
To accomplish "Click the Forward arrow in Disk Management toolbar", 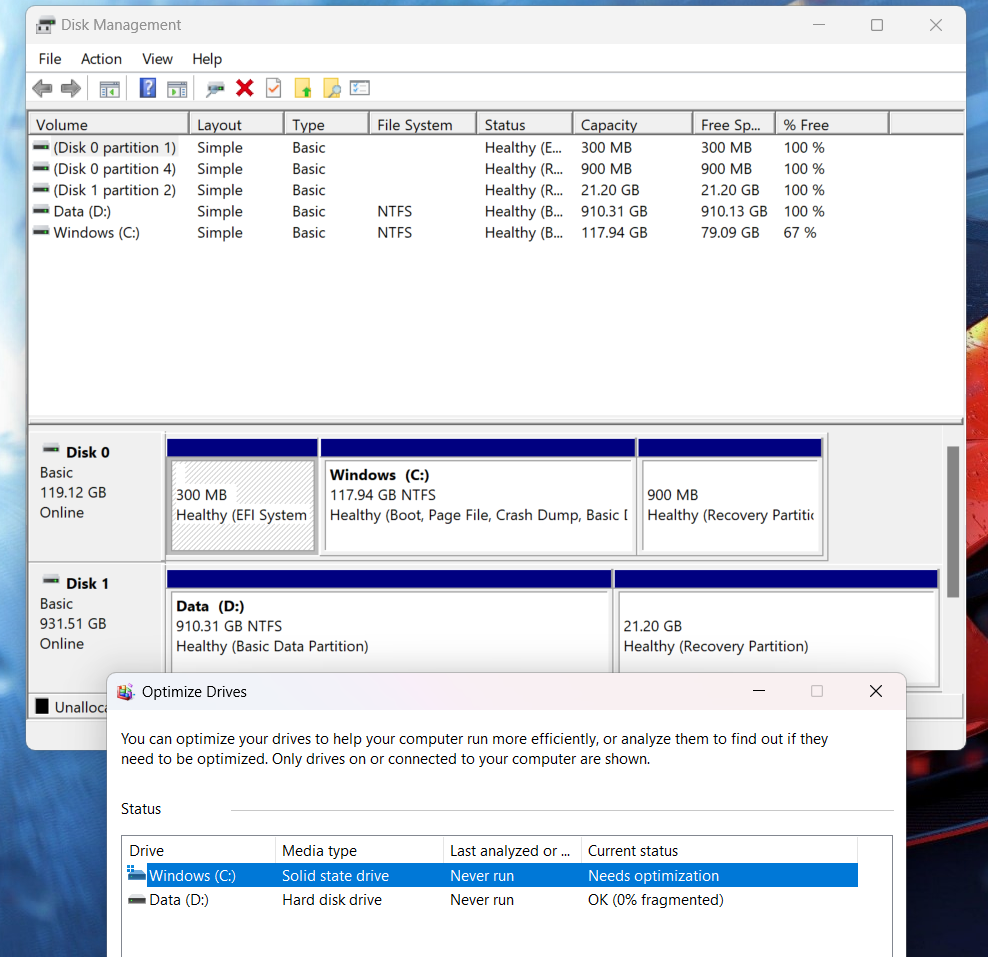I will [71, 88].
